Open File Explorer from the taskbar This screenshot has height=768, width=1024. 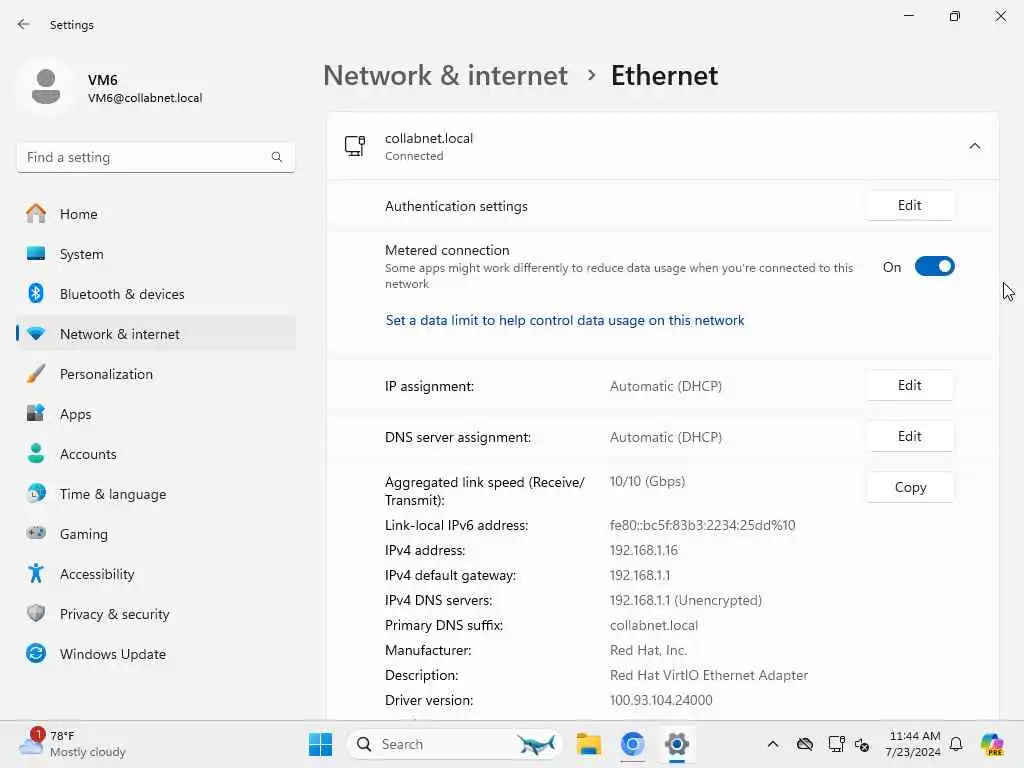588,744
